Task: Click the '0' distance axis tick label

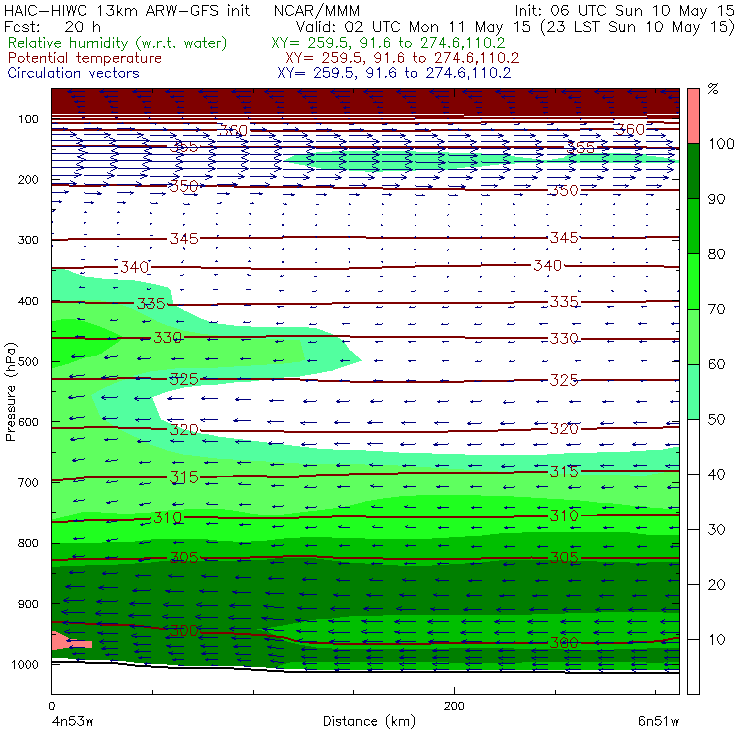Action: coord(52,706)
